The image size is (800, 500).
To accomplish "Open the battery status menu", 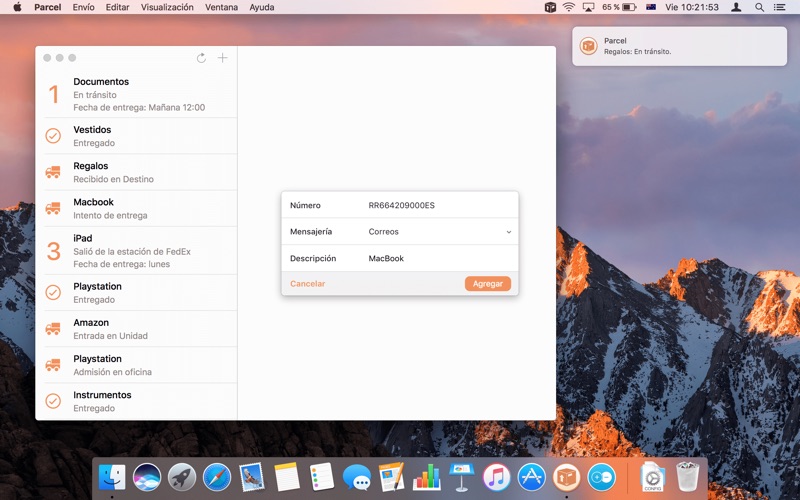I will click(619, 7).
